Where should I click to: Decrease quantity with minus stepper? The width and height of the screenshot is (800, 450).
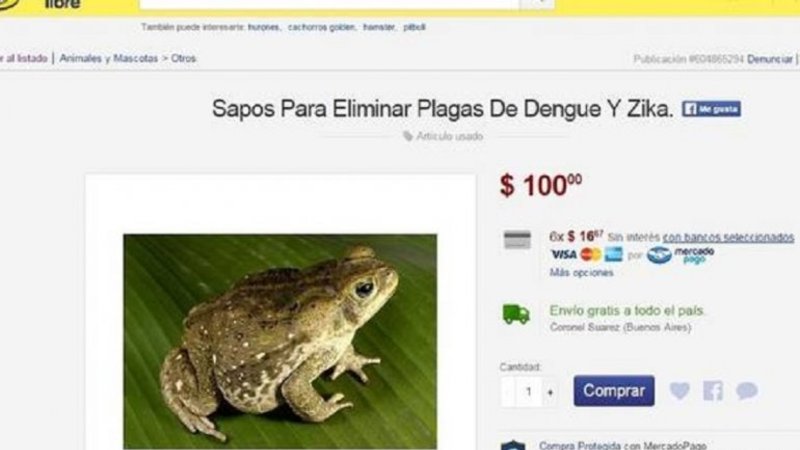coord(508,392)
